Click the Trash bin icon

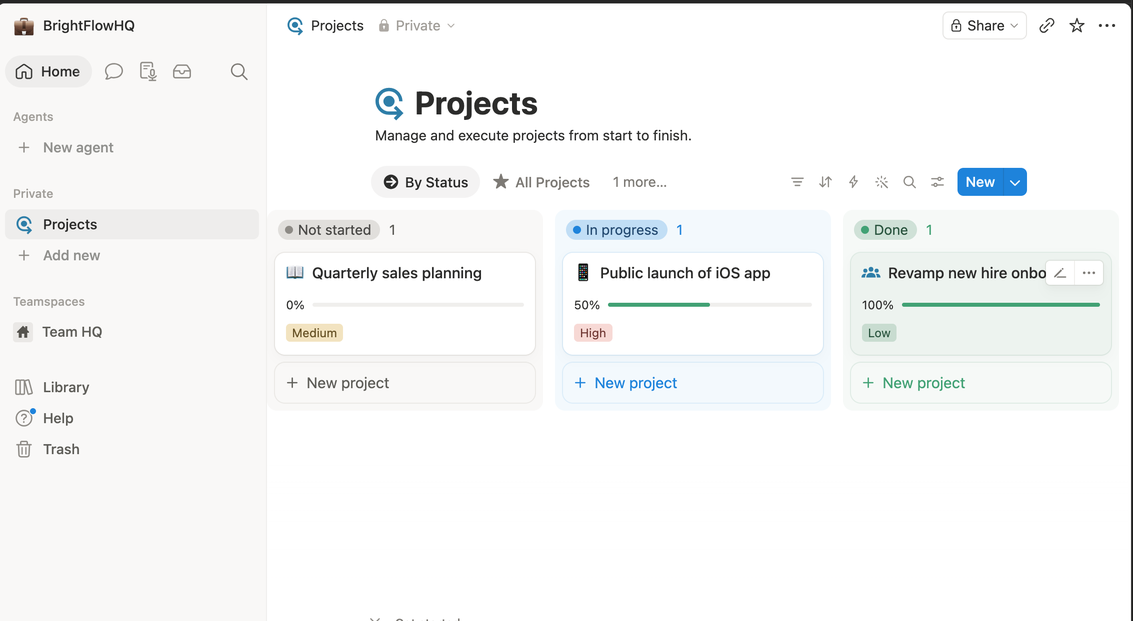click(x=24, y=450)
